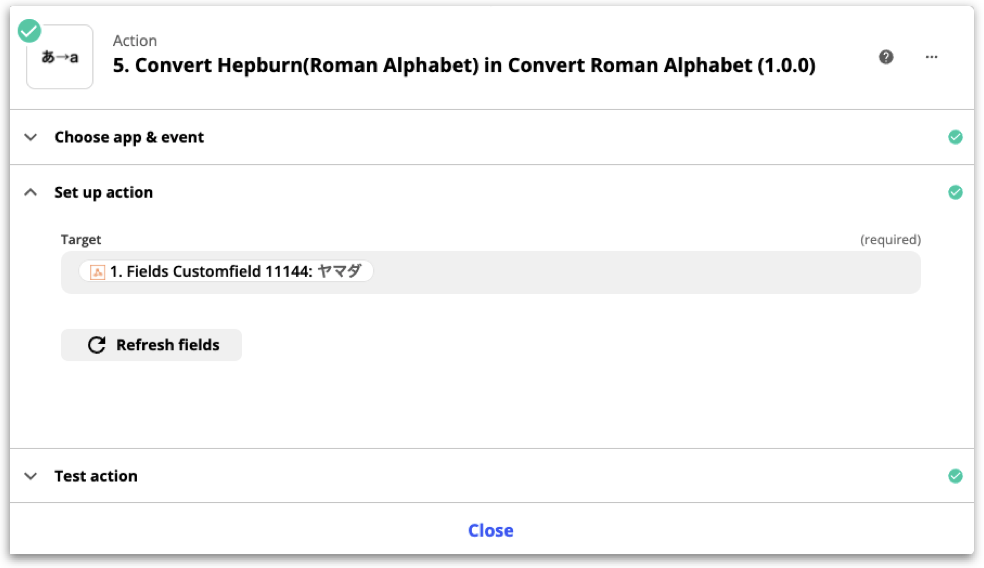The image size is (984, 568).
Task: Collapse the Set up action chevron
Action: coord(31,192)
